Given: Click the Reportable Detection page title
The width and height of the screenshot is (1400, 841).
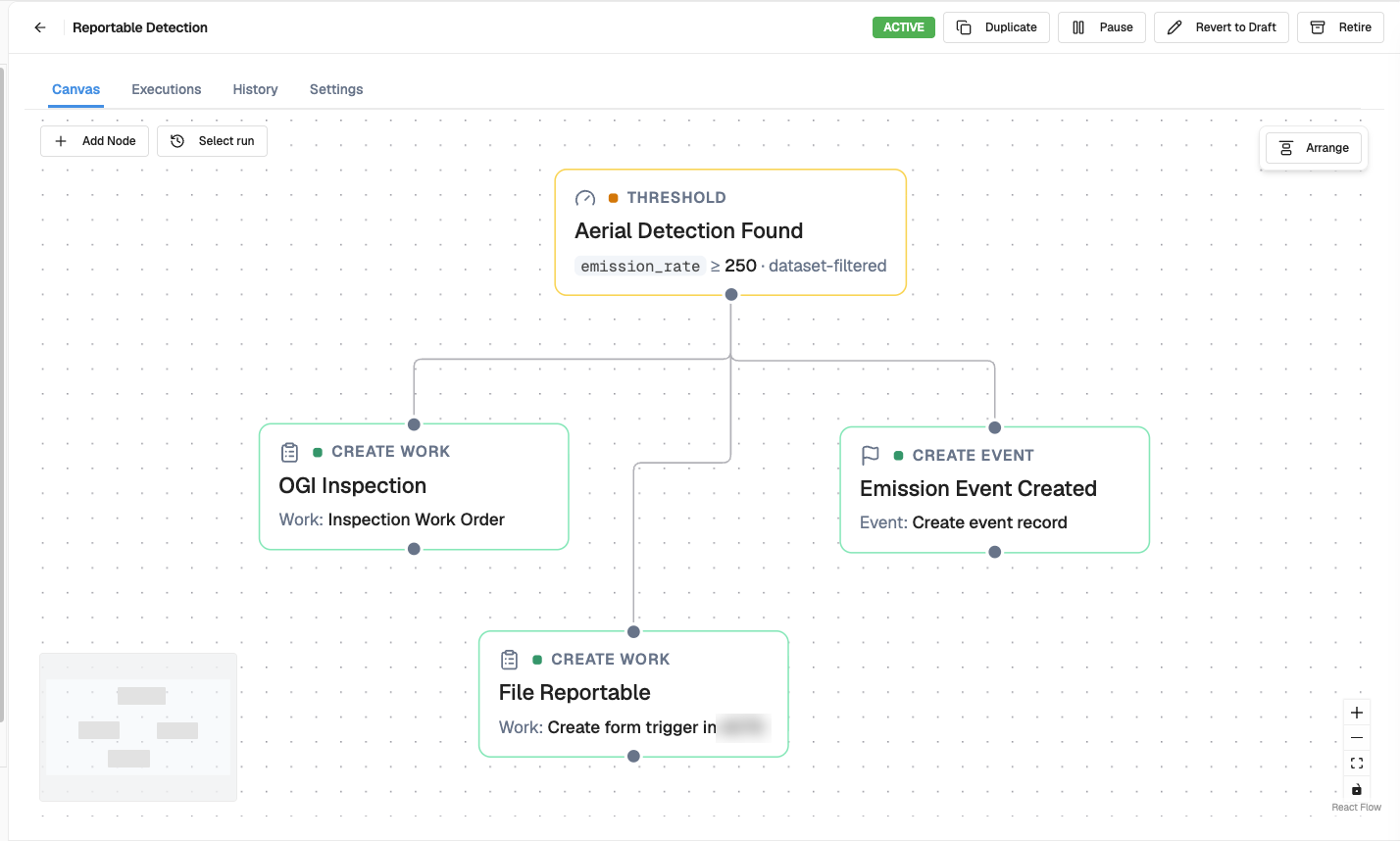Looking at the screenshot, I should 140,27.
